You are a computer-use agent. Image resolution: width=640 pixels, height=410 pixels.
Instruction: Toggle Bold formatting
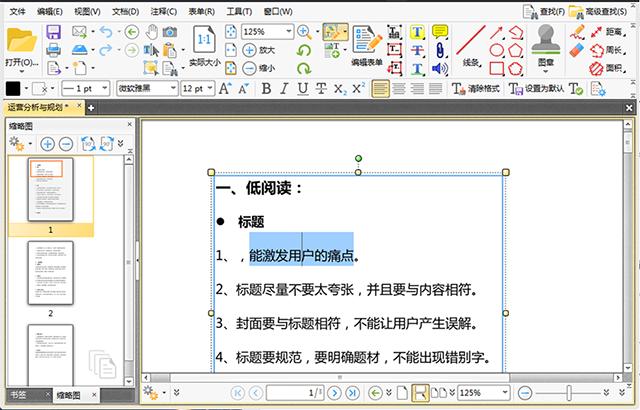(266, 88)
